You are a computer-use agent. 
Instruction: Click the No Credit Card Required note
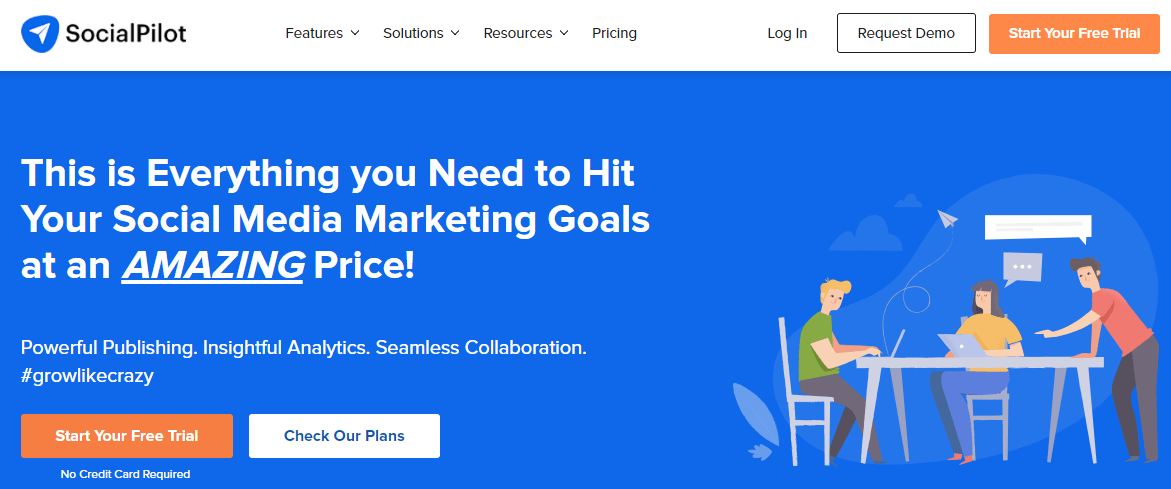tap(125, 474)
